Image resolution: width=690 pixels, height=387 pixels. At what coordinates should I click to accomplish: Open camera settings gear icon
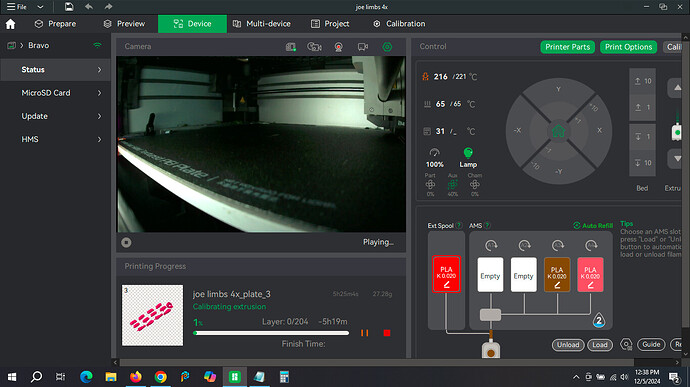[387, 47]
